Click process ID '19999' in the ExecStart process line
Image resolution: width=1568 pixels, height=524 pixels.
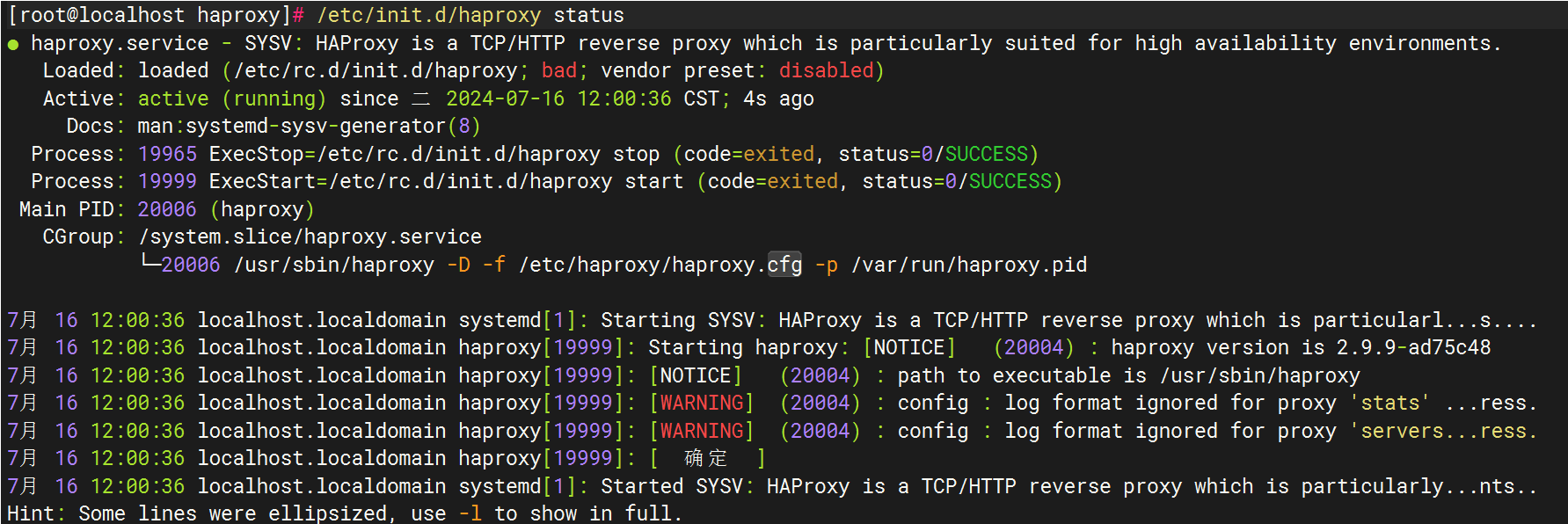click(x=167, y=181)
